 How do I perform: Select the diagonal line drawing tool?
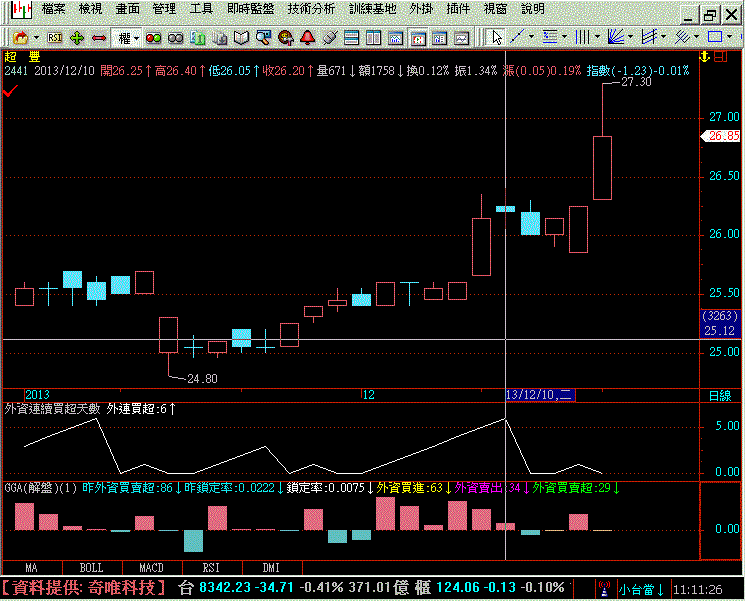(x=518, y=38)
